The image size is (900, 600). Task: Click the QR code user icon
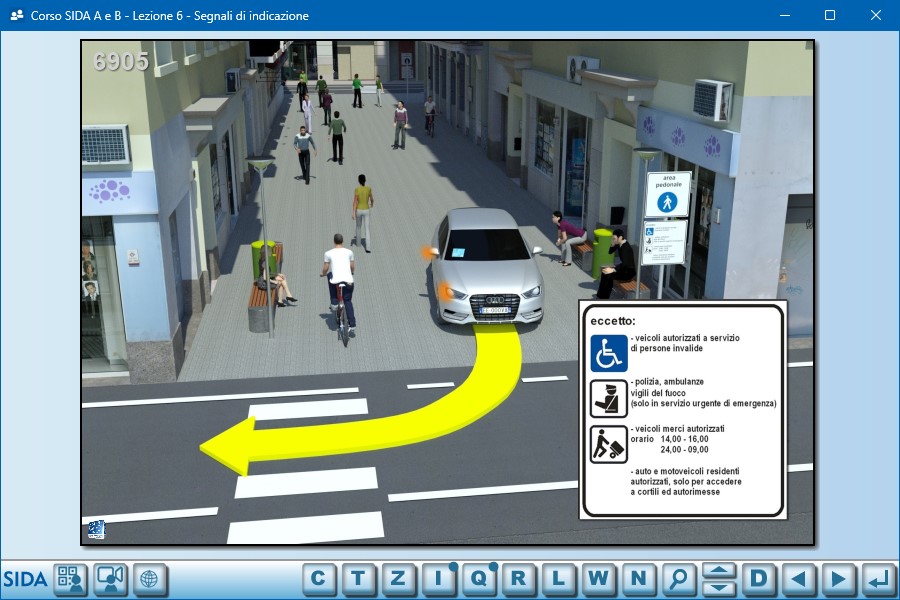click(x=70, y=579)
